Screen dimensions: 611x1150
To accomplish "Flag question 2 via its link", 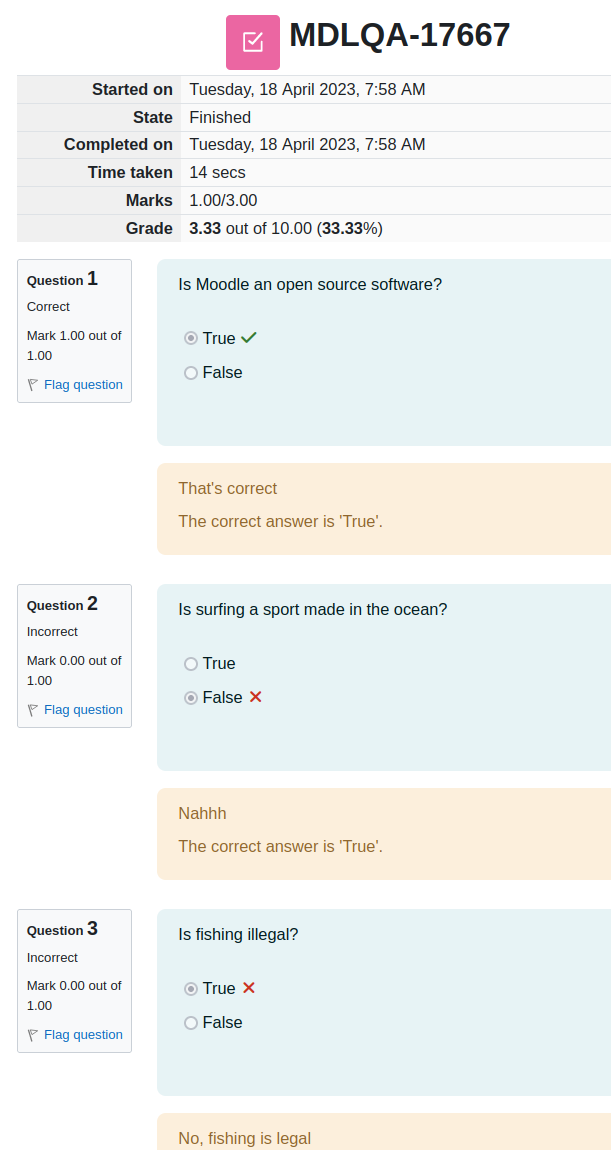I will pyautogui.click(x=83, y=709).
